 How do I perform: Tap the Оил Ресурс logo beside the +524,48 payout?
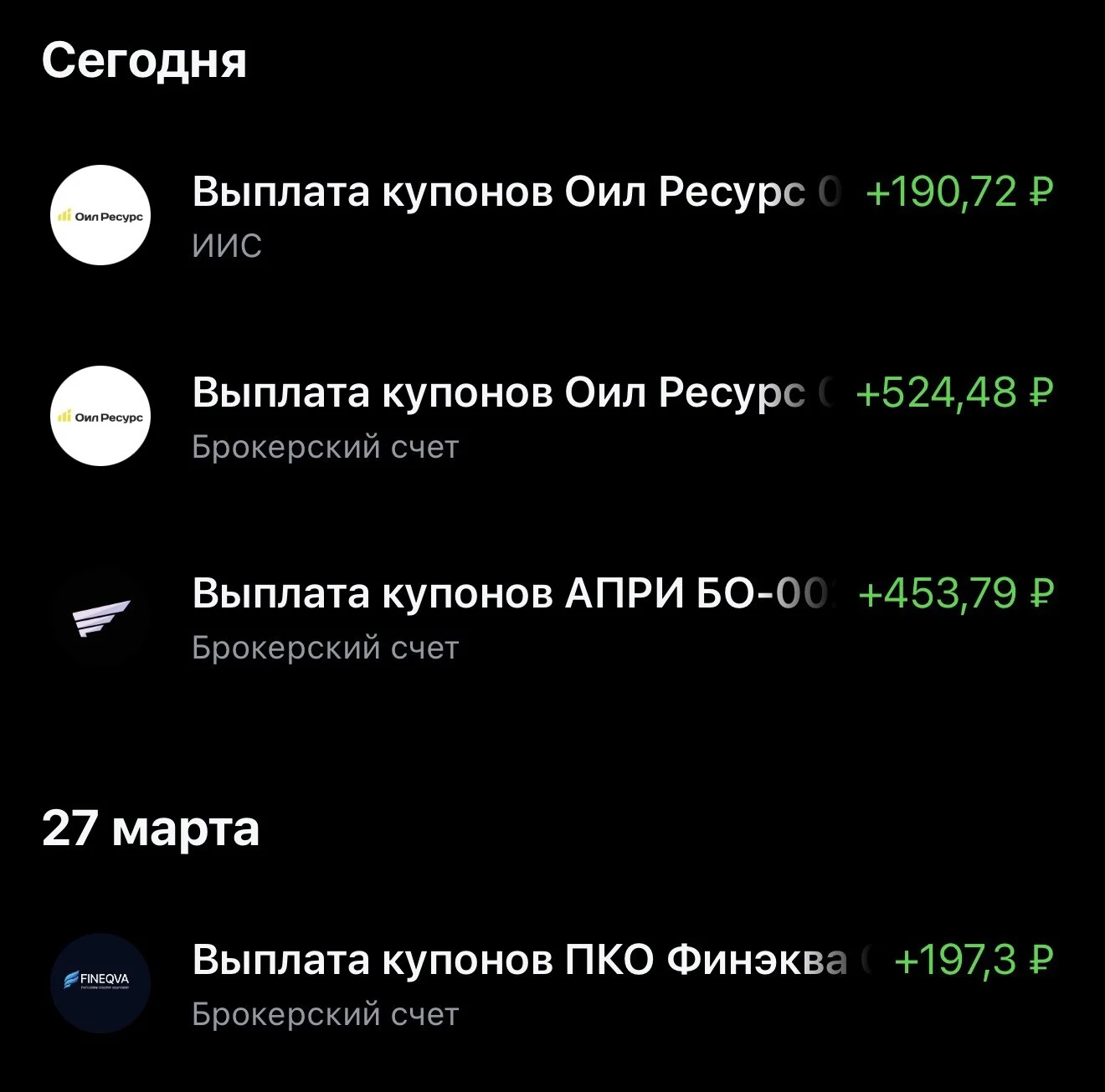[x=100, y=416]
